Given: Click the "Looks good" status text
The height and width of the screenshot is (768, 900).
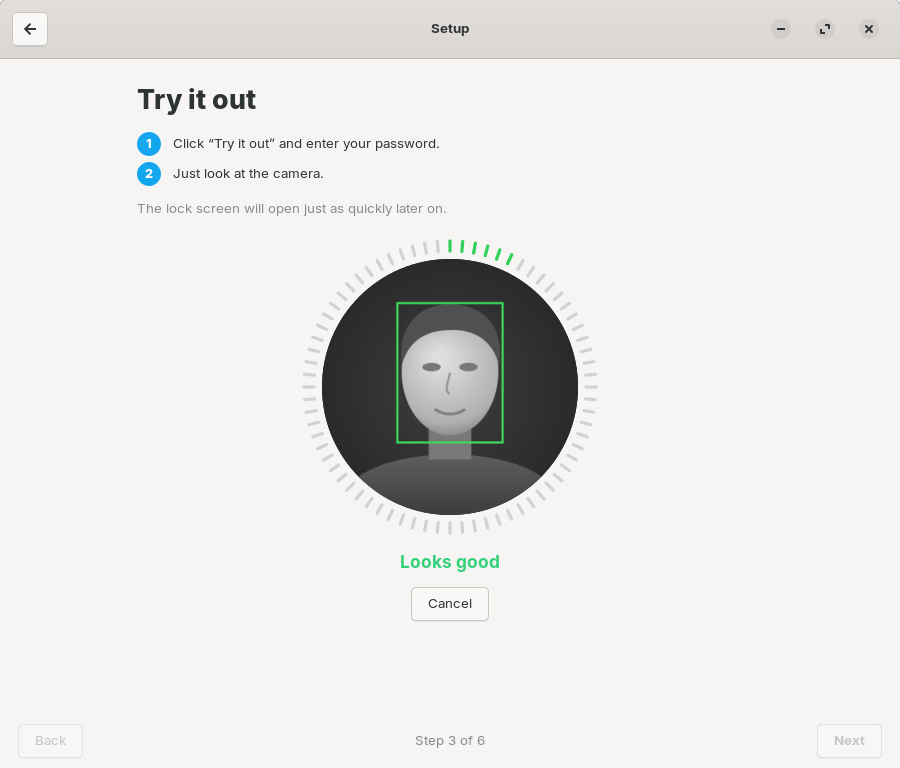Looking at the screenshot, I should [x=449, y=561].
